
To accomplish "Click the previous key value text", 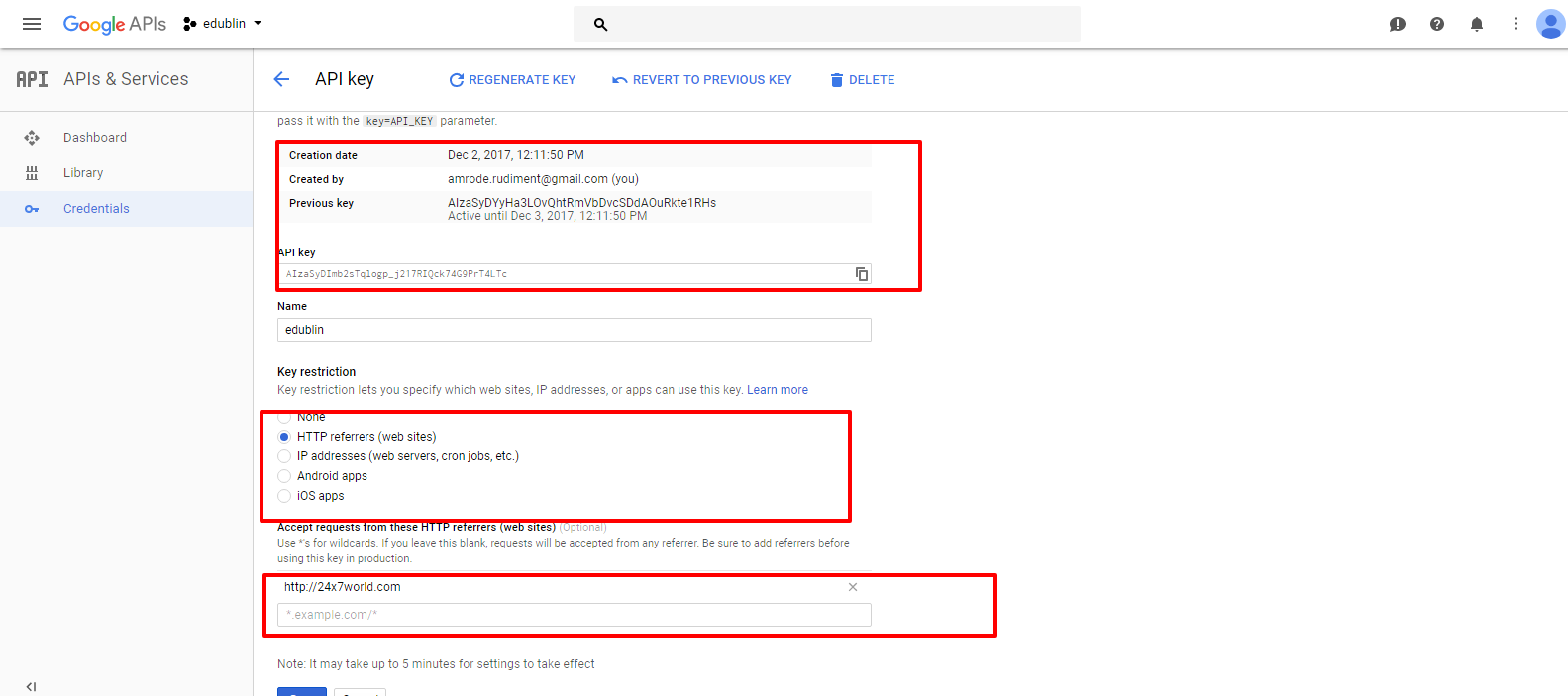I will [x=581, y=203].
